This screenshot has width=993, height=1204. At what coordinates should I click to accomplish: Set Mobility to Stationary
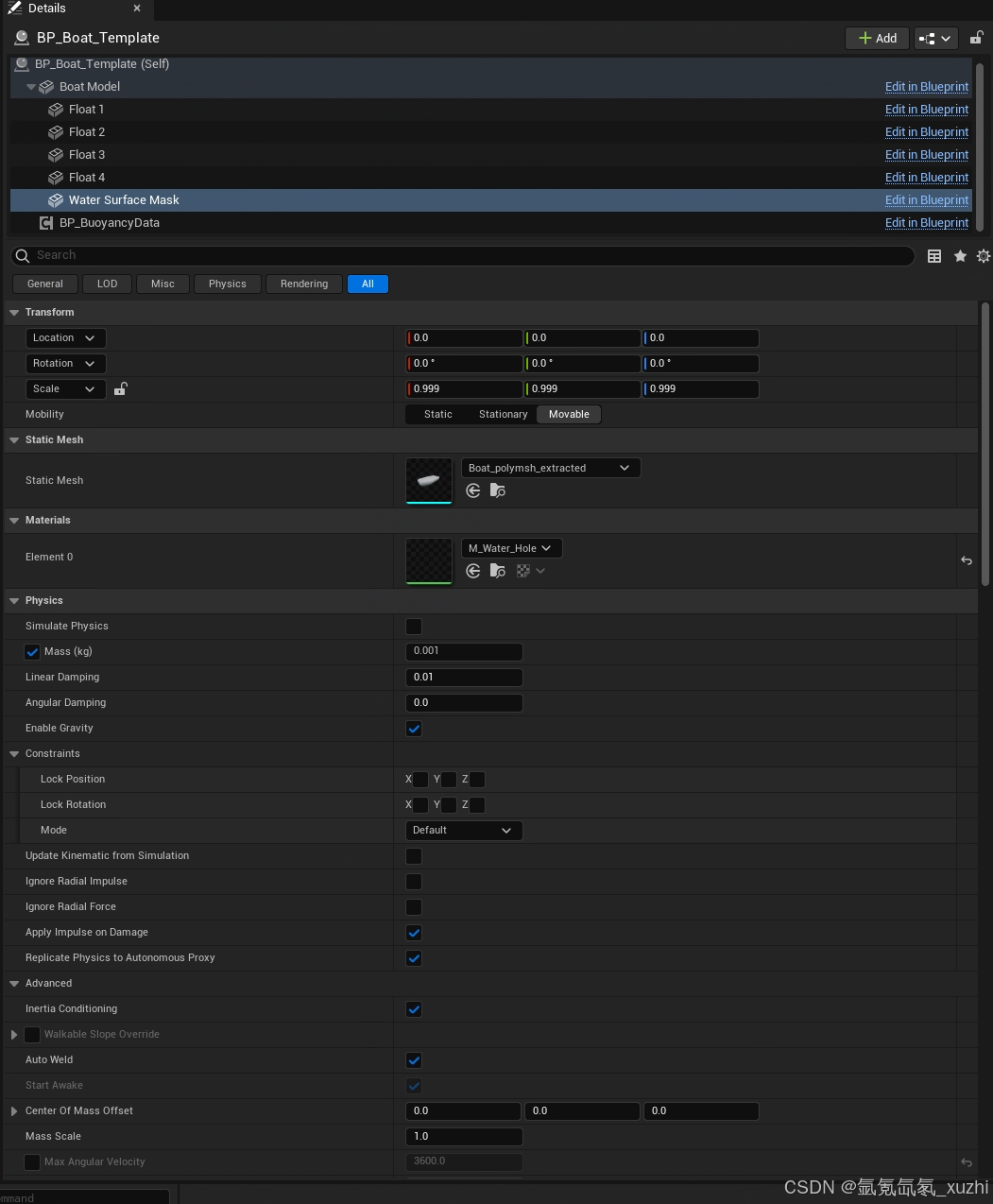click(503, 415)
